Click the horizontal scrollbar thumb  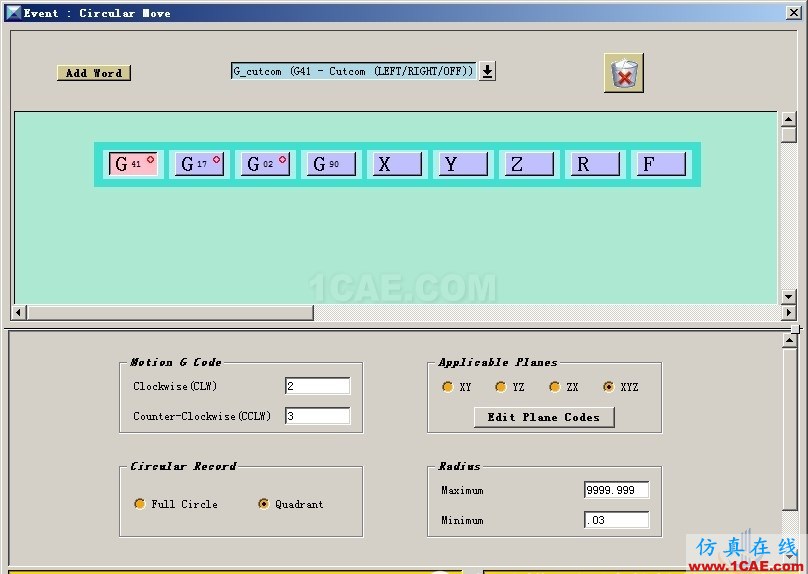point(170,312)
